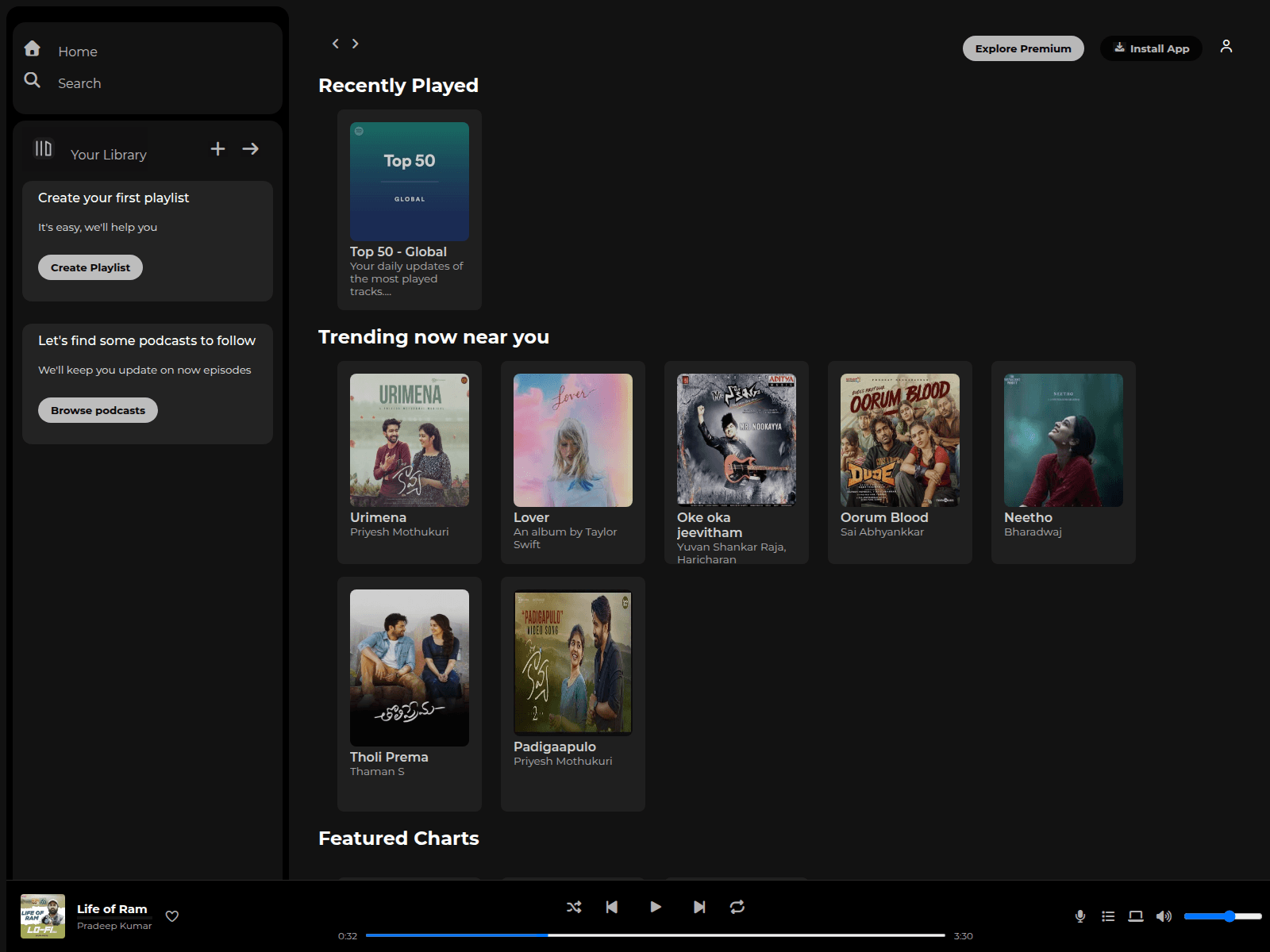Open the user profile icon
This screenshot has height=952, width=1270.
[1226, 46]
